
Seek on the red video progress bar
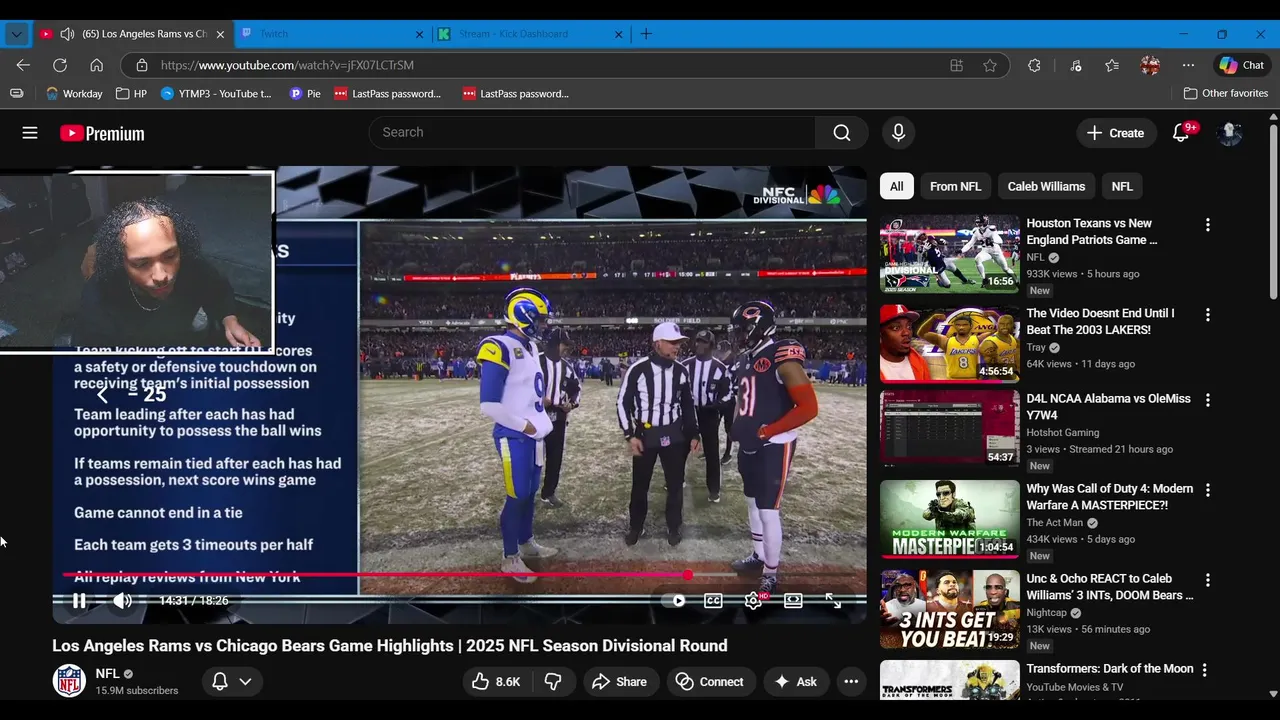[x=375, y=575]
